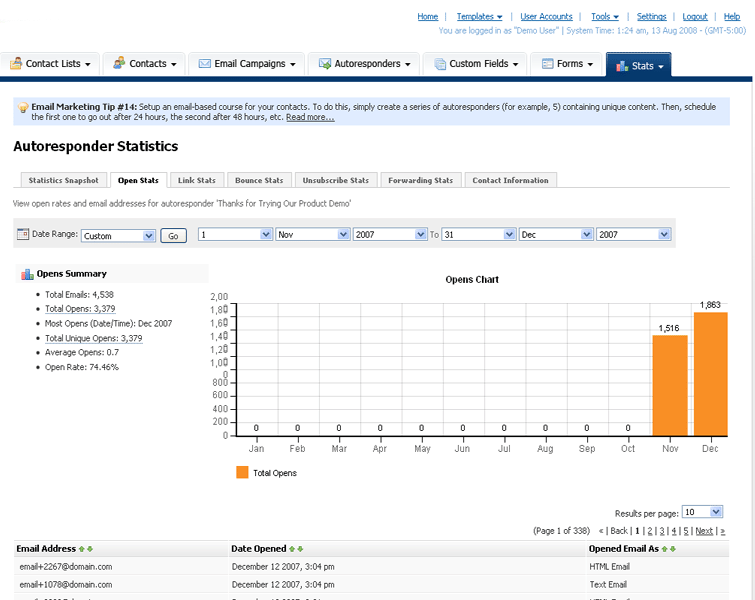This screenshot has width=755, height=600.
Task: Open the end year 2007 dropdown
Action: click(x=634, y=235)
